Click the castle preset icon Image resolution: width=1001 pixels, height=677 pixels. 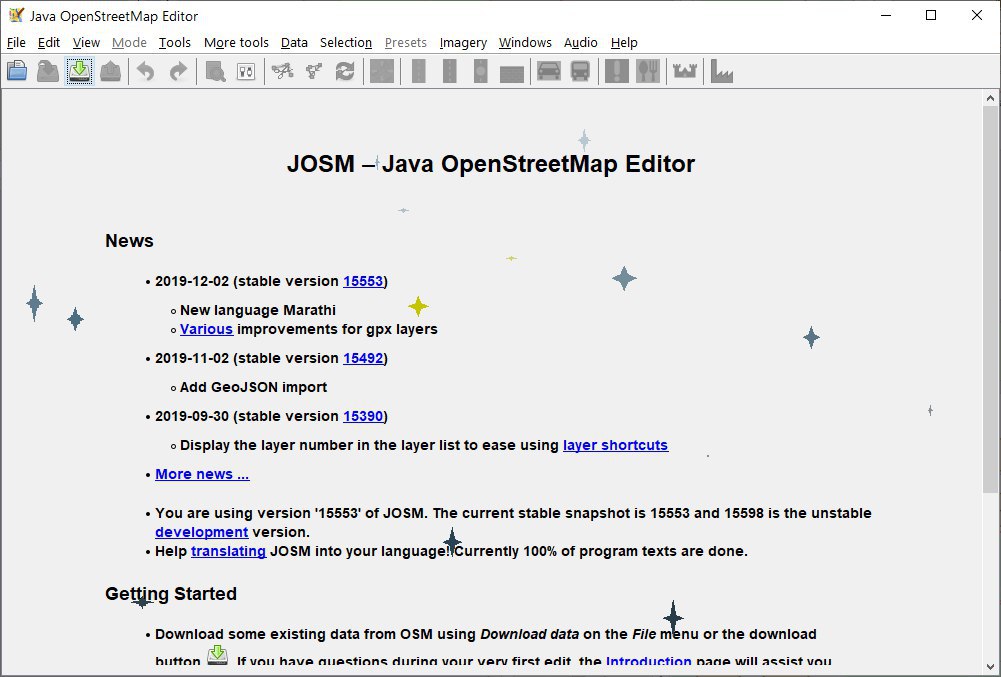click(684, 71)
